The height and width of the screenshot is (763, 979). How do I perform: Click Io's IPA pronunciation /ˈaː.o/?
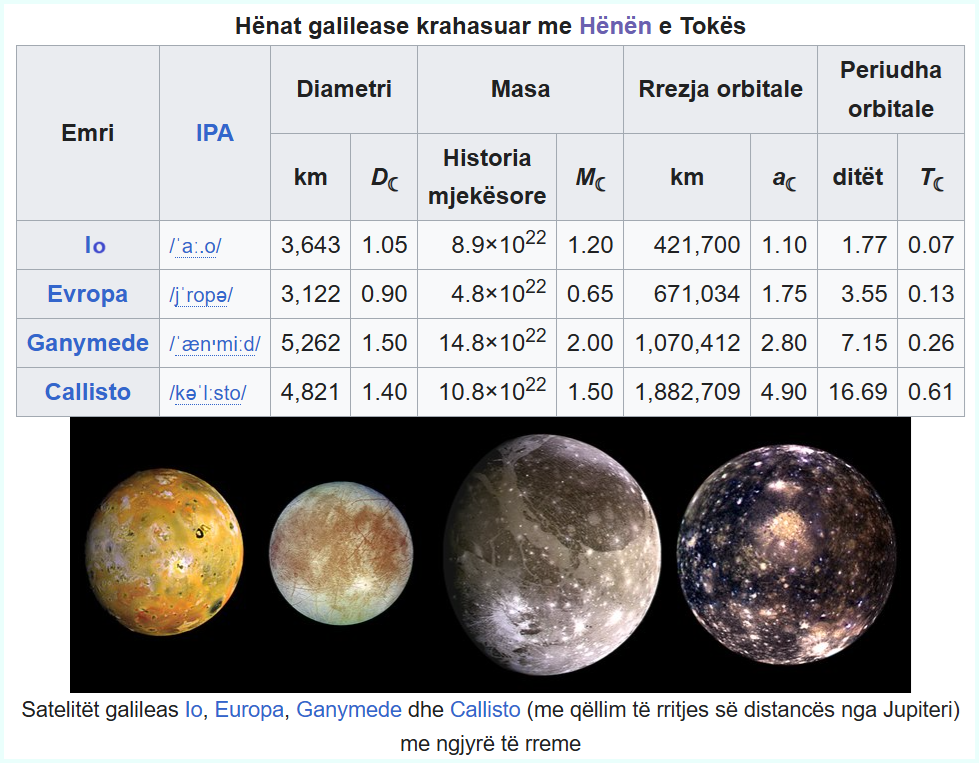tap(195, 246)
